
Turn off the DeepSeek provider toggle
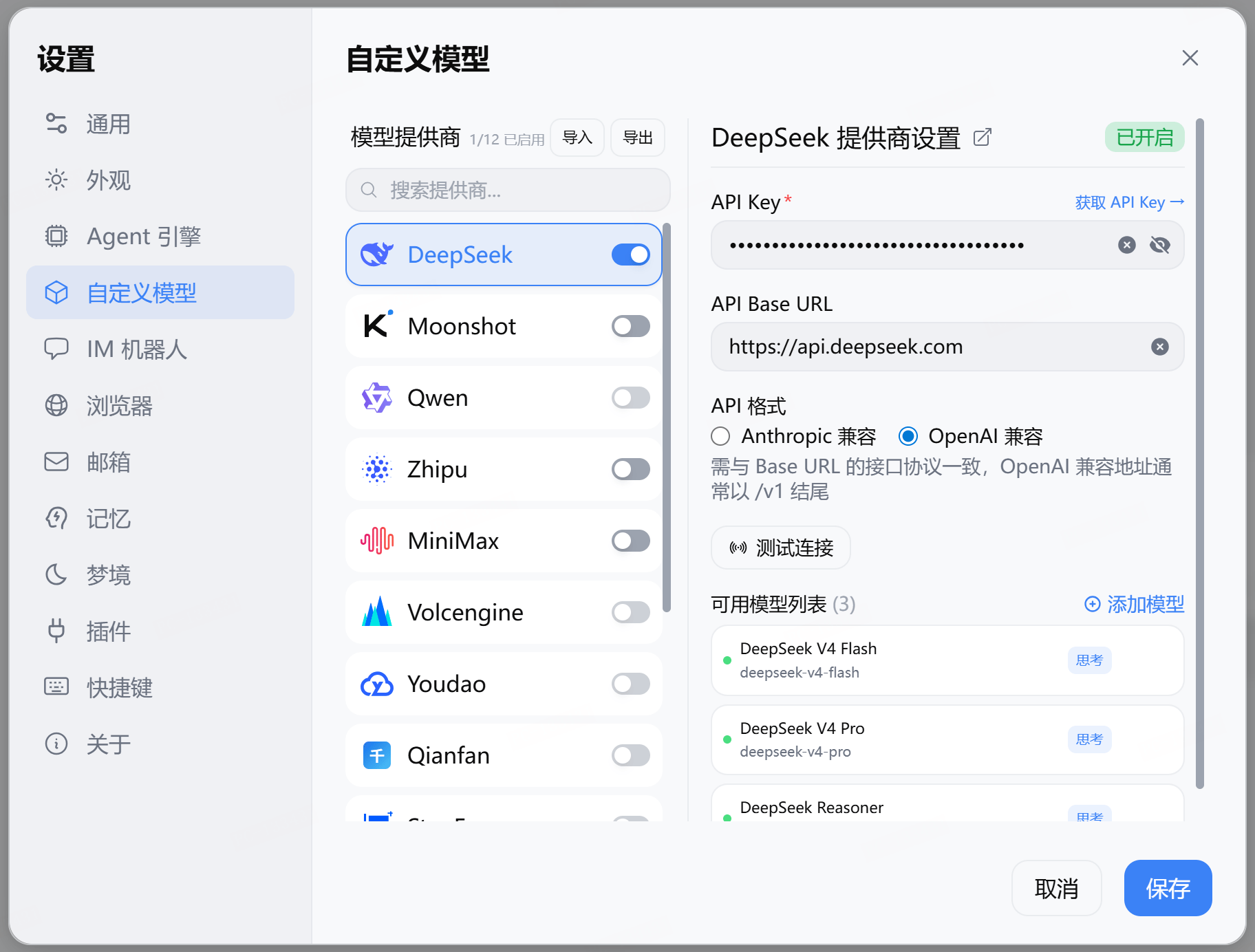631,255
